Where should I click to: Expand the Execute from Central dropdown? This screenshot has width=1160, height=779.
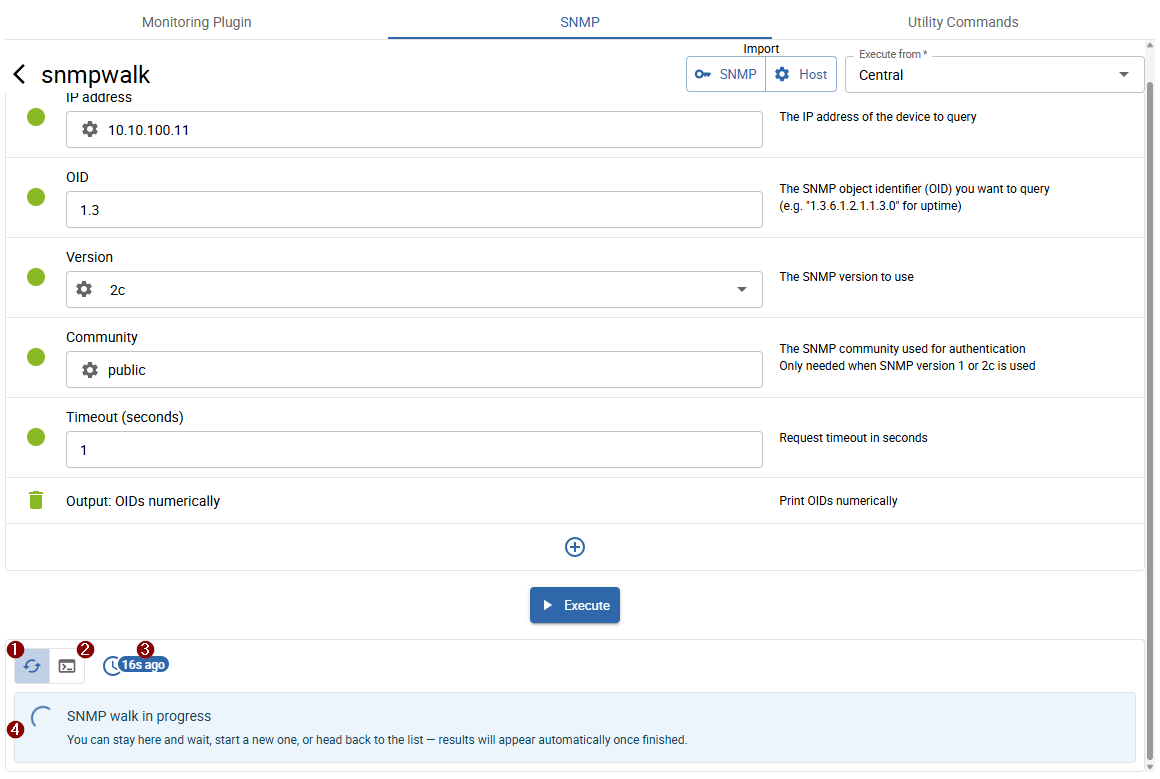pos(1124,75)
